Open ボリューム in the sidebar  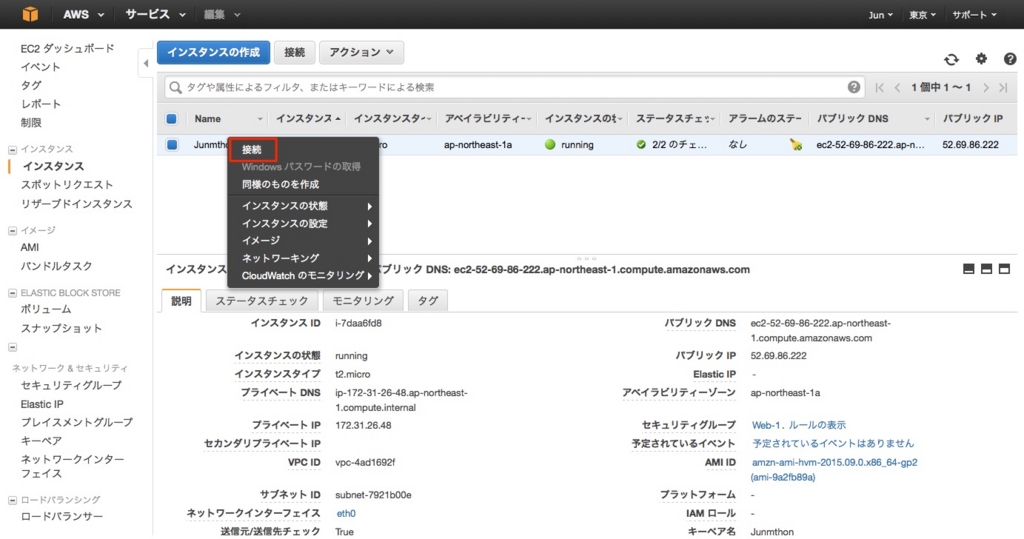tap(46, 309)
